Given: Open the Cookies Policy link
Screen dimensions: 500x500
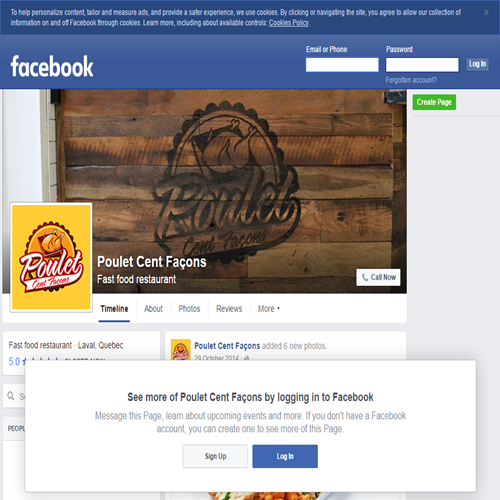Looking at the screenshot, I should pos(289,23).
